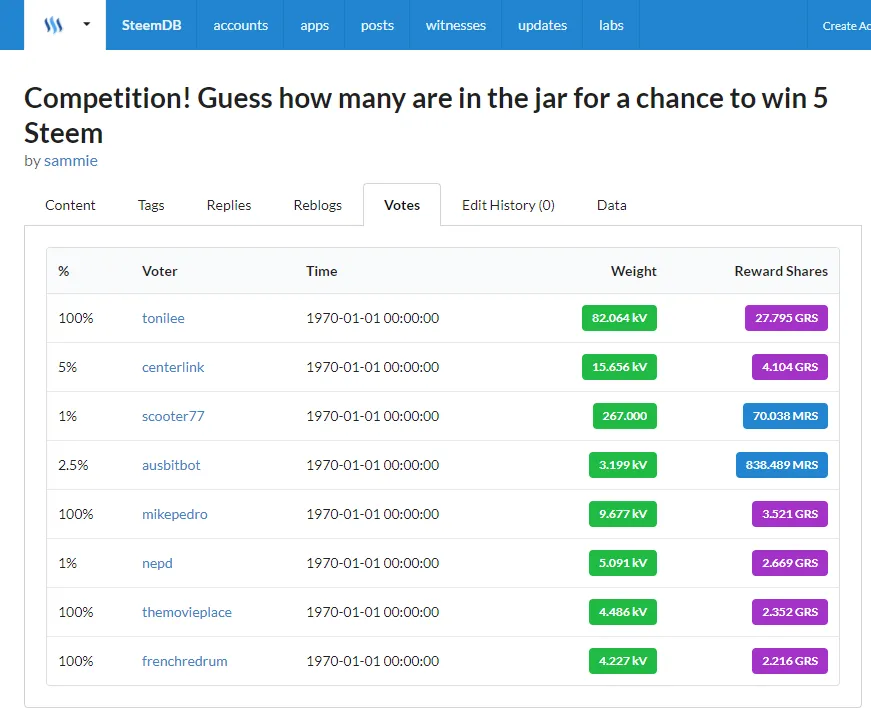Viewport: 871px width, 716px height.
Task: Click the 4.227 kV weight badge
Action: (x=623, y=661)
